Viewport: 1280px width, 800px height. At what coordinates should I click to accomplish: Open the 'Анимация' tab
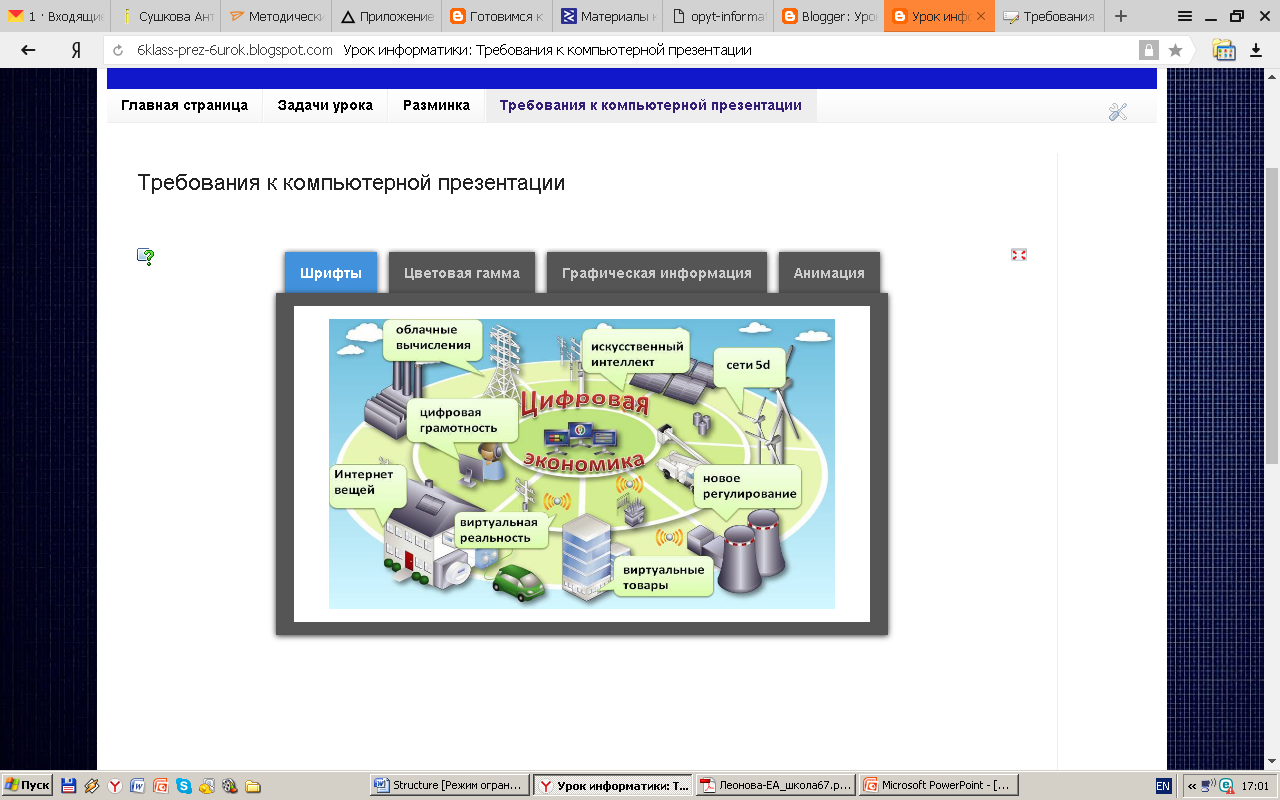click(x=829, y=273)
